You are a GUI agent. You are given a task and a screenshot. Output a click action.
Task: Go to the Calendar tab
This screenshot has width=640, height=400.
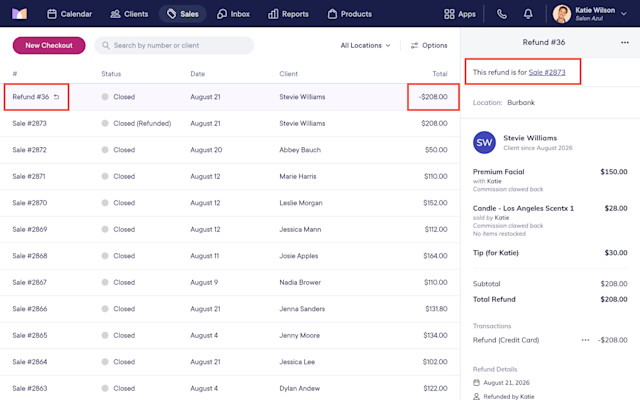click(69, 14)
